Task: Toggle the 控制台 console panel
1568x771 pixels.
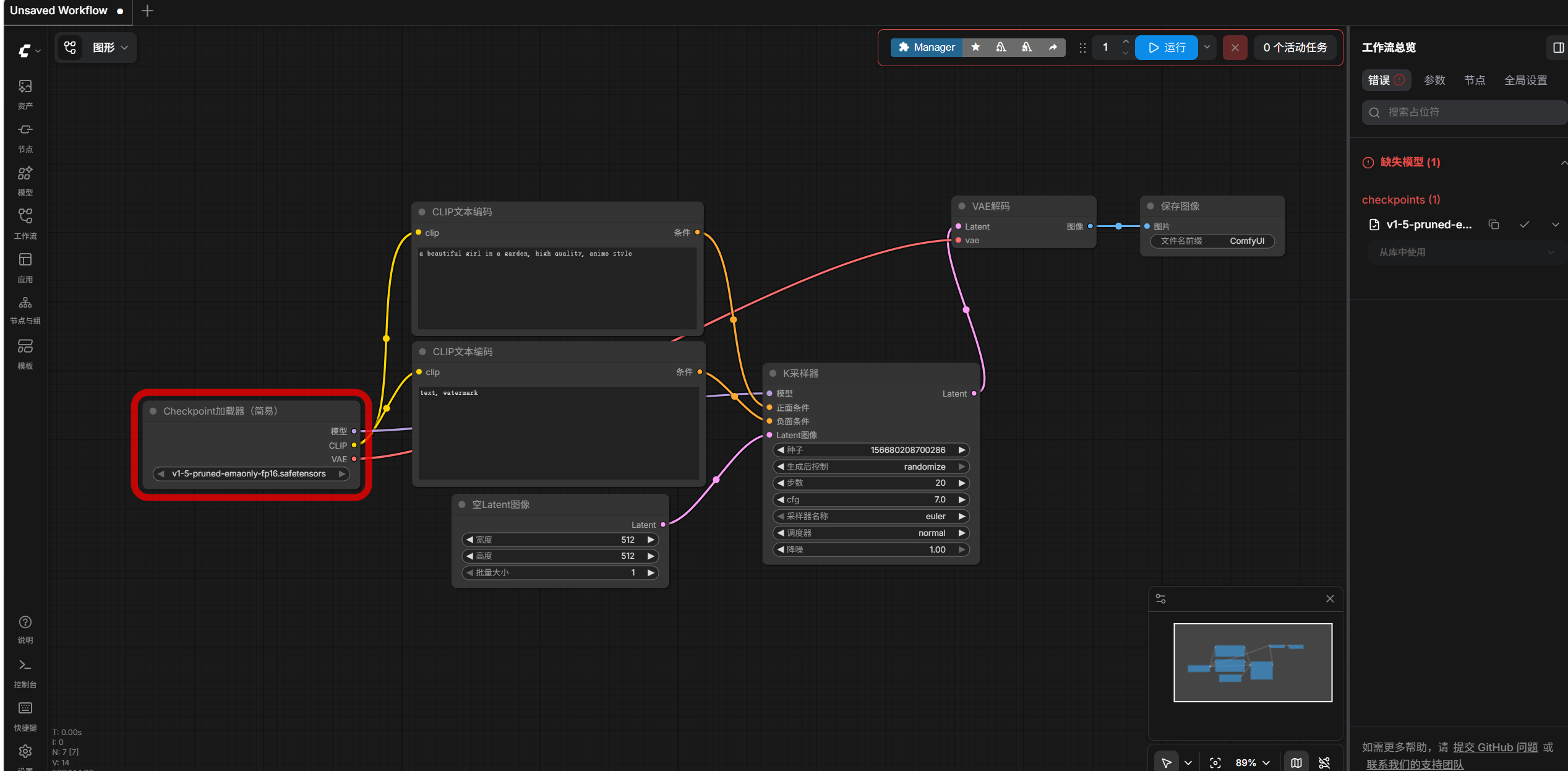Action: tap(25, 673)
